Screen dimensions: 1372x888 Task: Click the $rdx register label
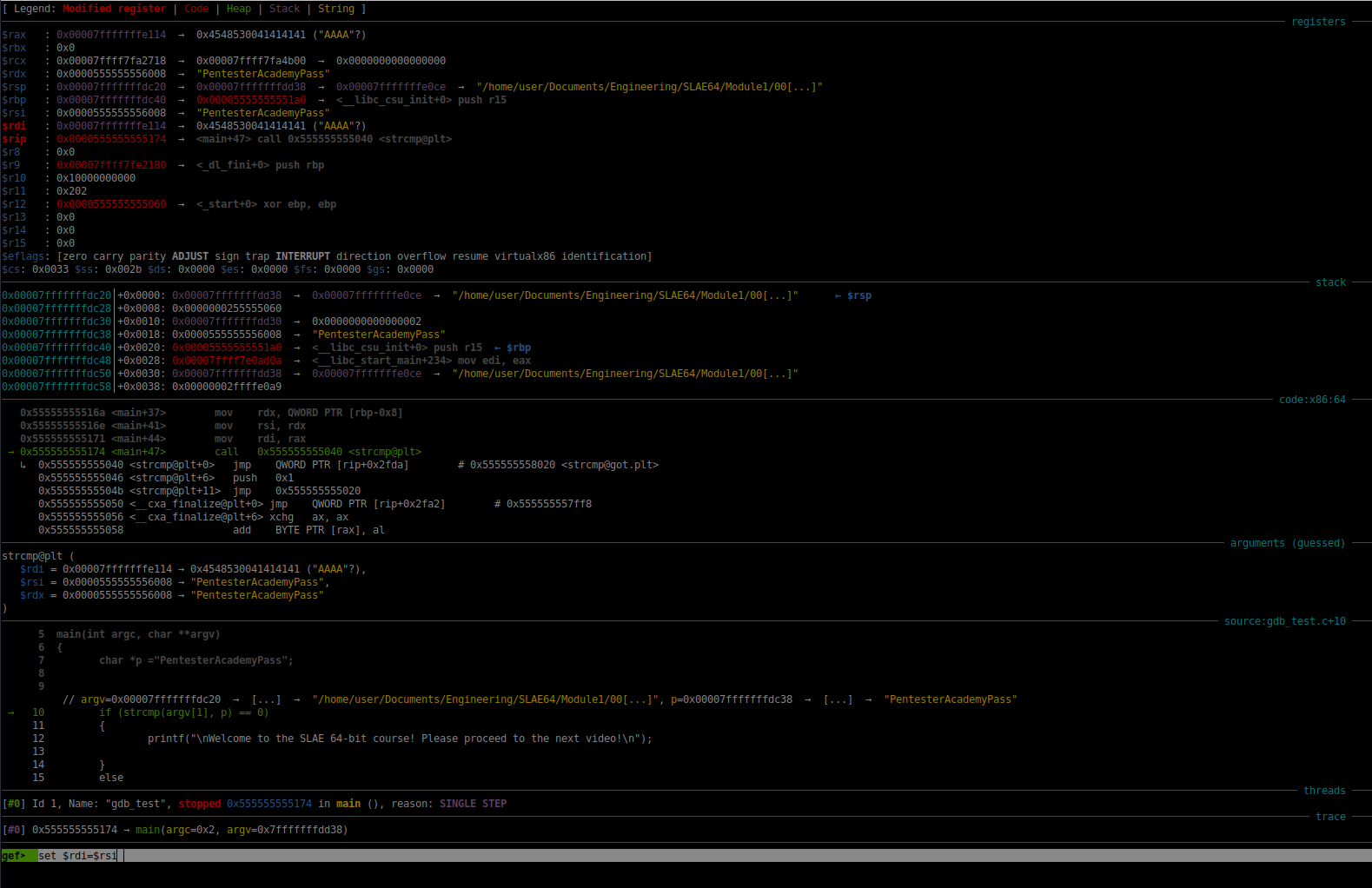pos(14,74)
